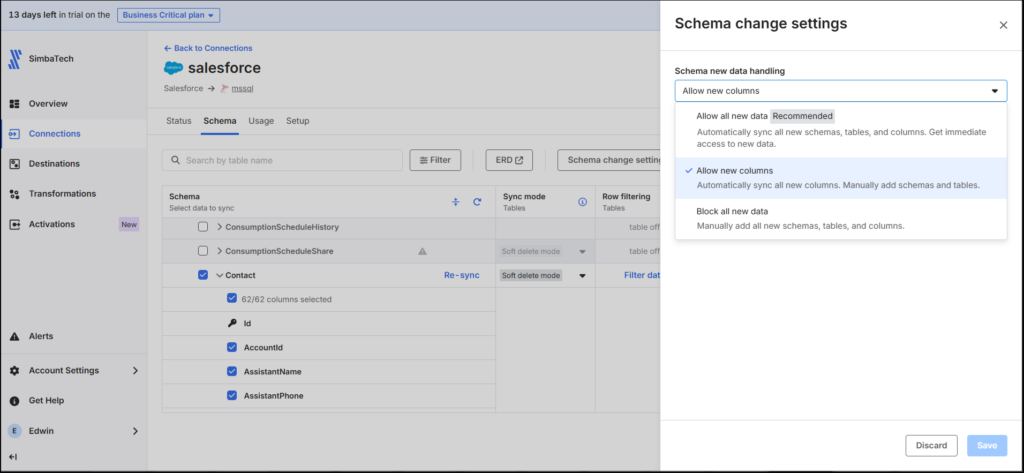Click Edwin's user avatar
Viewport: 1024px width, 473px height.
[x=14, y=431]
